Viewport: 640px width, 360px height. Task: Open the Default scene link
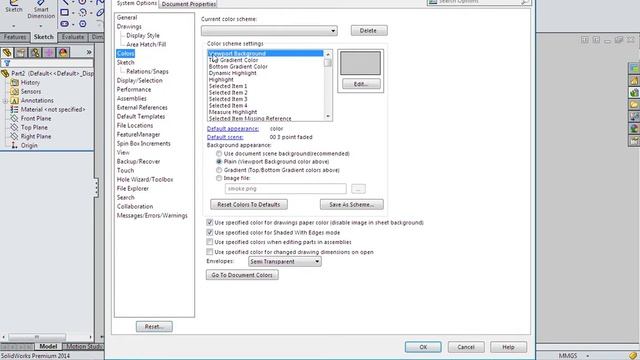click(225, 137)
